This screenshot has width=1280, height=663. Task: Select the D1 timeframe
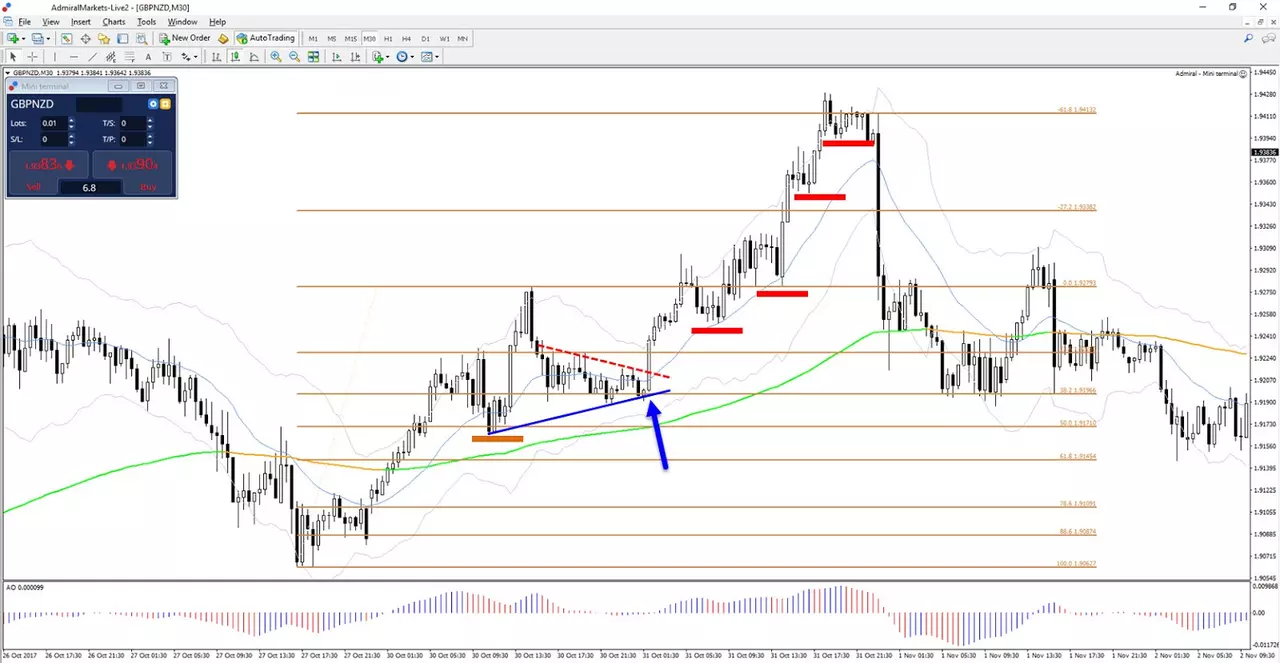[425, 38]
